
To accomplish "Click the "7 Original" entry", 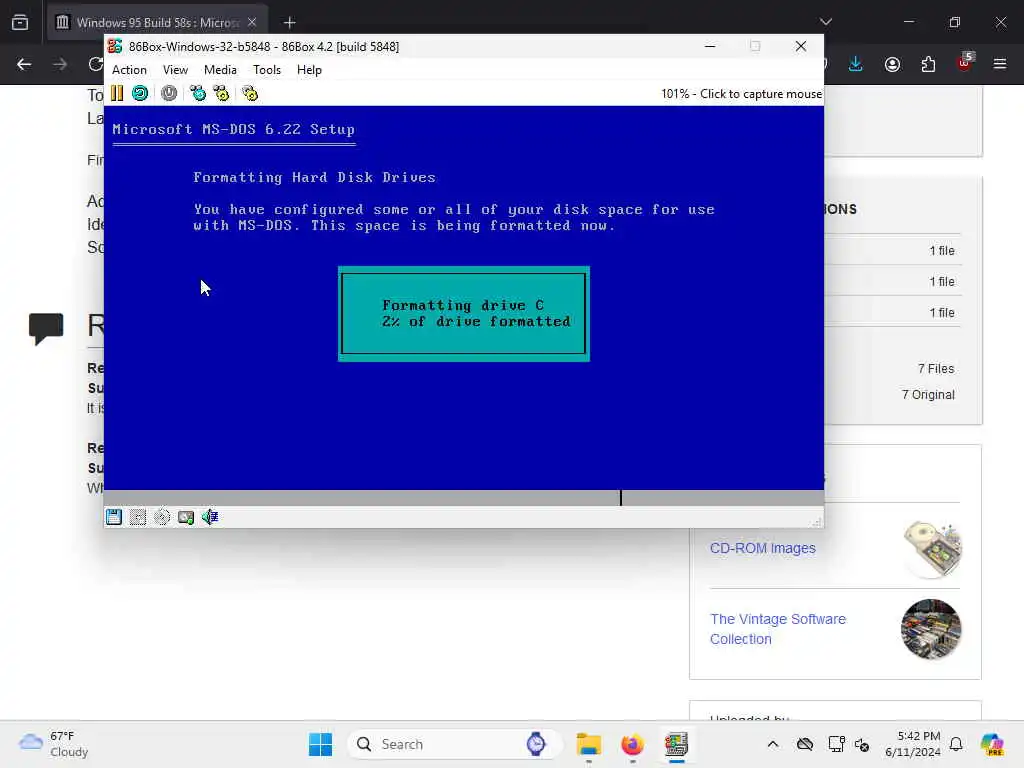I will [x=928, y=395].
